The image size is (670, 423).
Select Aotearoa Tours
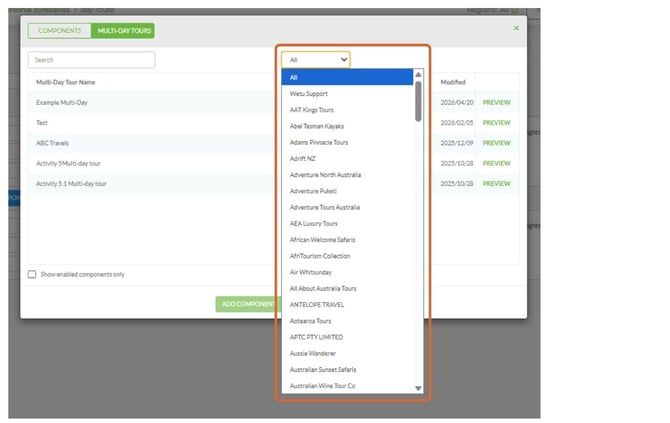click(347, 321)
